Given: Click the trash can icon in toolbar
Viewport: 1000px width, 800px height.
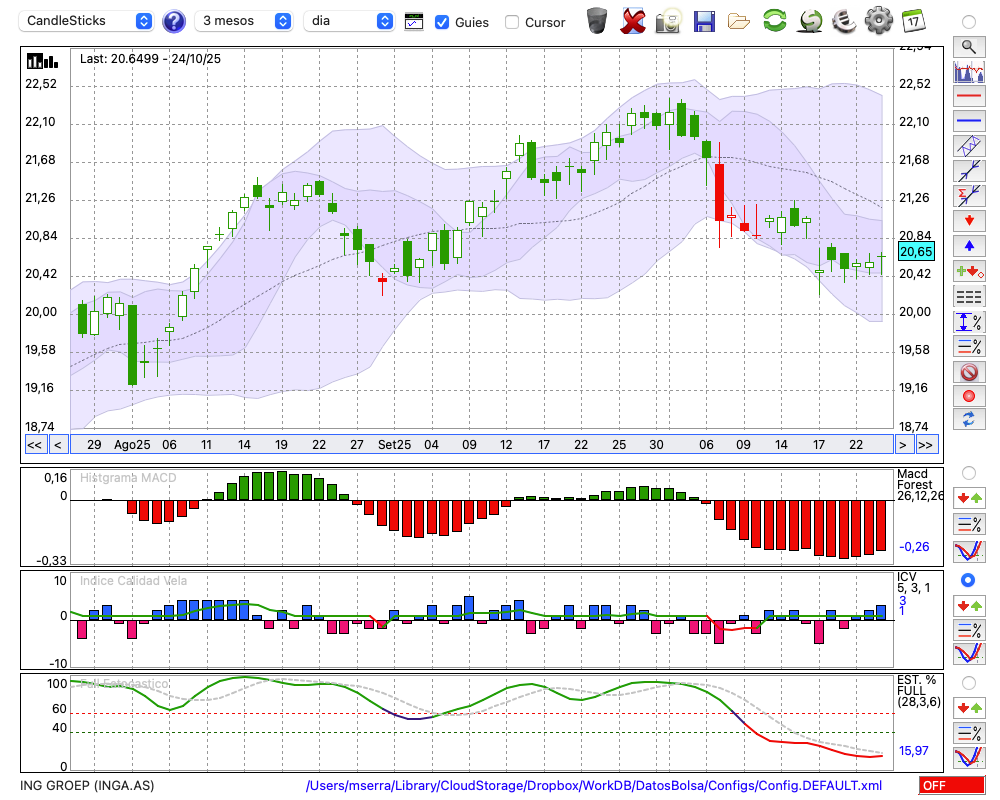Looking at the screenshot, I should coord(597,21).
